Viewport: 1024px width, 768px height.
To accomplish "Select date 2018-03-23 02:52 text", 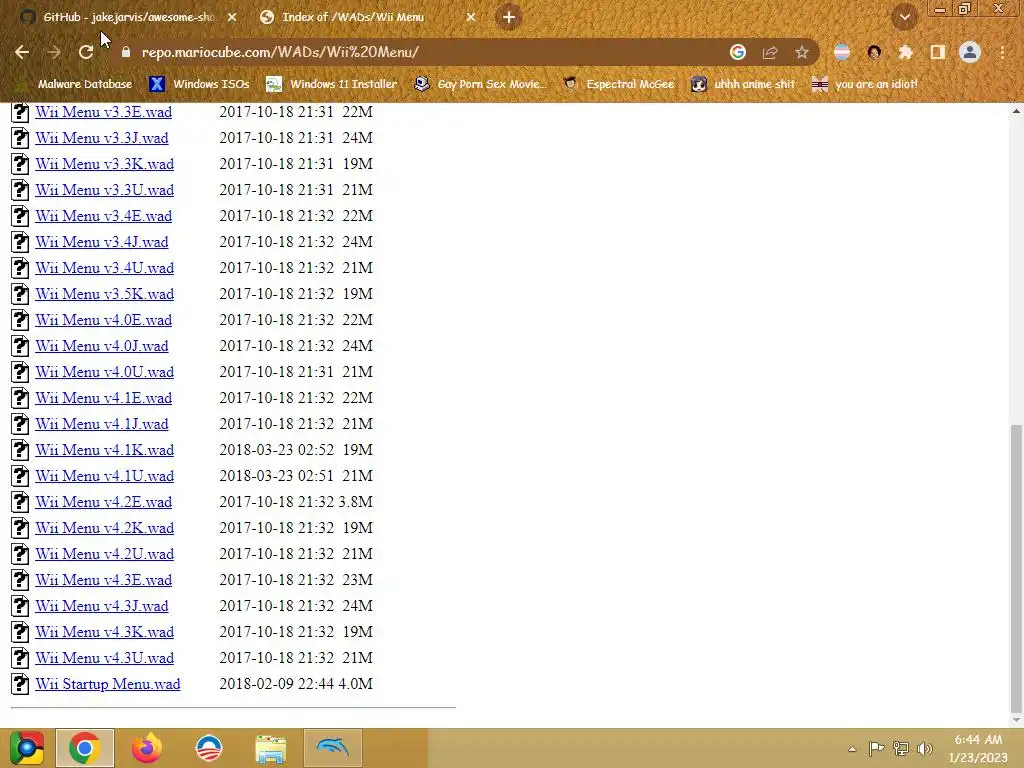I will coord(276,450).
